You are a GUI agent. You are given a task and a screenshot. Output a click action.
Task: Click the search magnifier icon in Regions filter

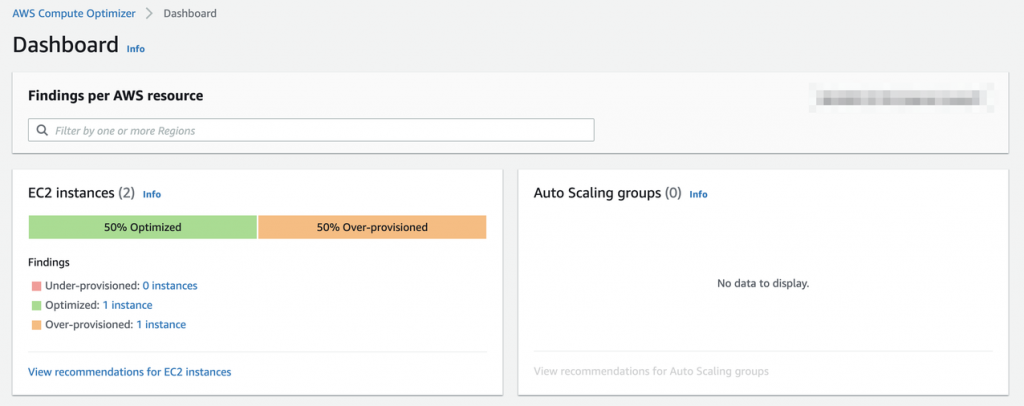[42, 130]
